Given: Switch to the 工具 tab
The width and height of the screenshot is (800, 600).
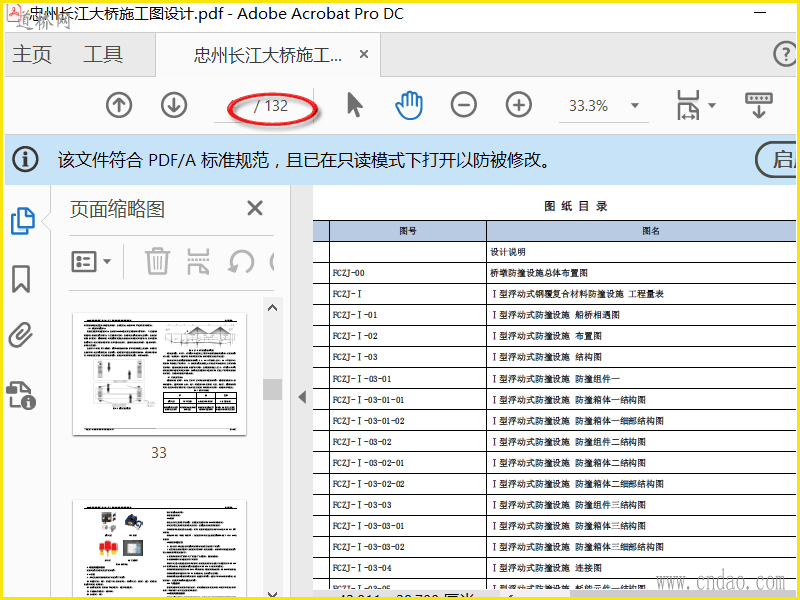Looking at the screenshot, I should (x=103, y=54).
